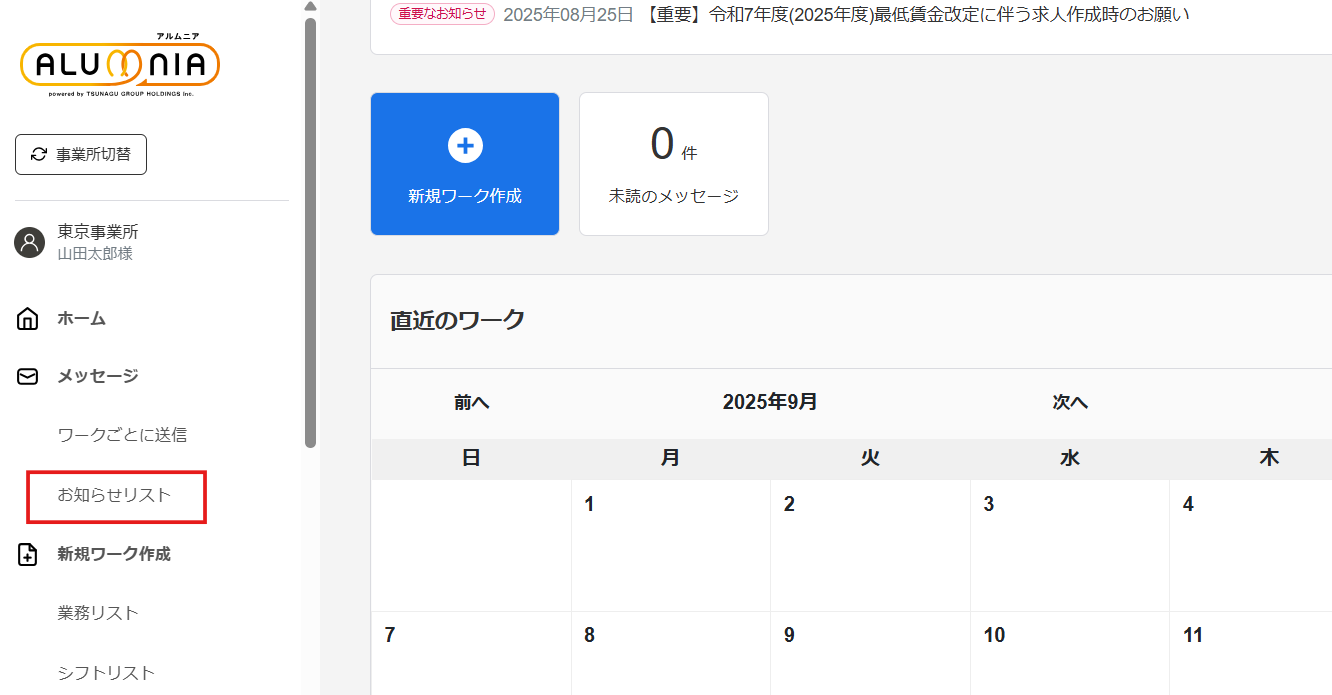Click the document-plus icon next to 新規ワーク作成
Image resolution: width=1332 pixels, height=695 pixels.
coord(28,555)
